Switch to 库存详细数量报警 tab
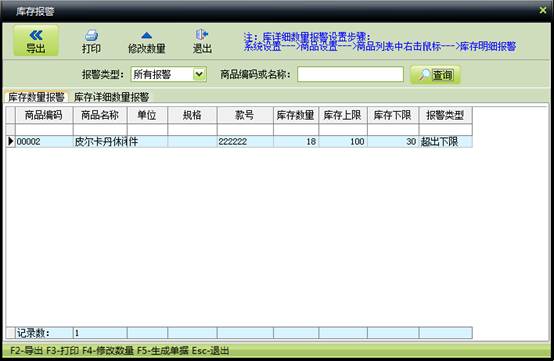The image size is (554, 361). tap(111, 97)
